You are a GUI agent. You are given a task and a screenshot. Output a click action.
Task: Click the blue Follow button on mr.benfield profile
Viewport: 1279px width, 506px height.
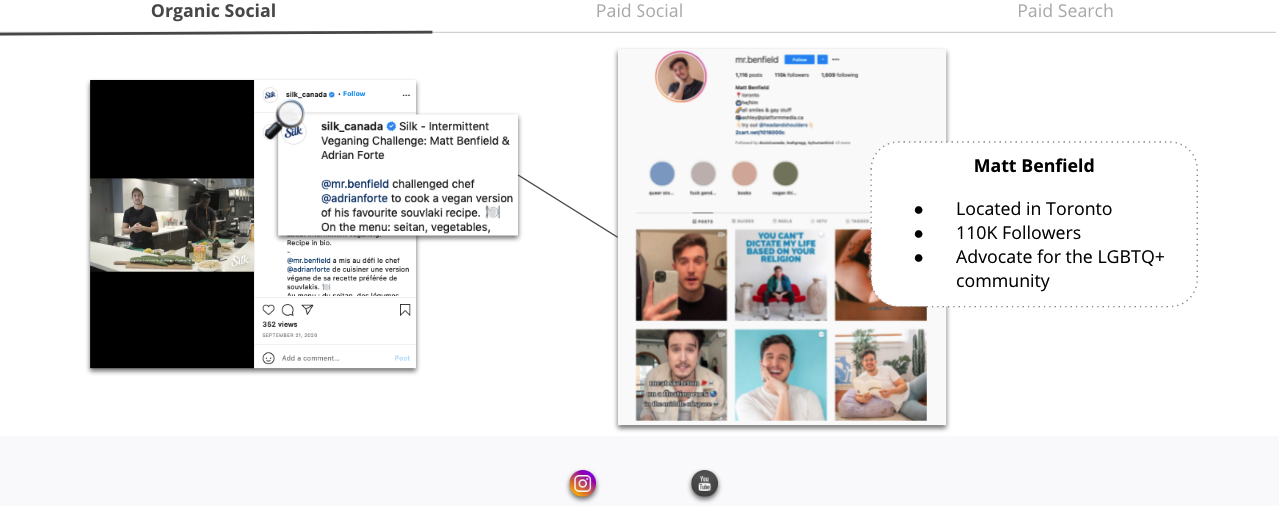coord(799,59)
